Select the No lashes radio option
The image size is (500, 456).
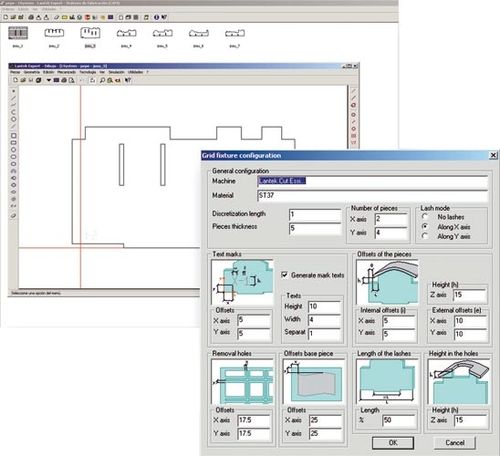point(425,217)
